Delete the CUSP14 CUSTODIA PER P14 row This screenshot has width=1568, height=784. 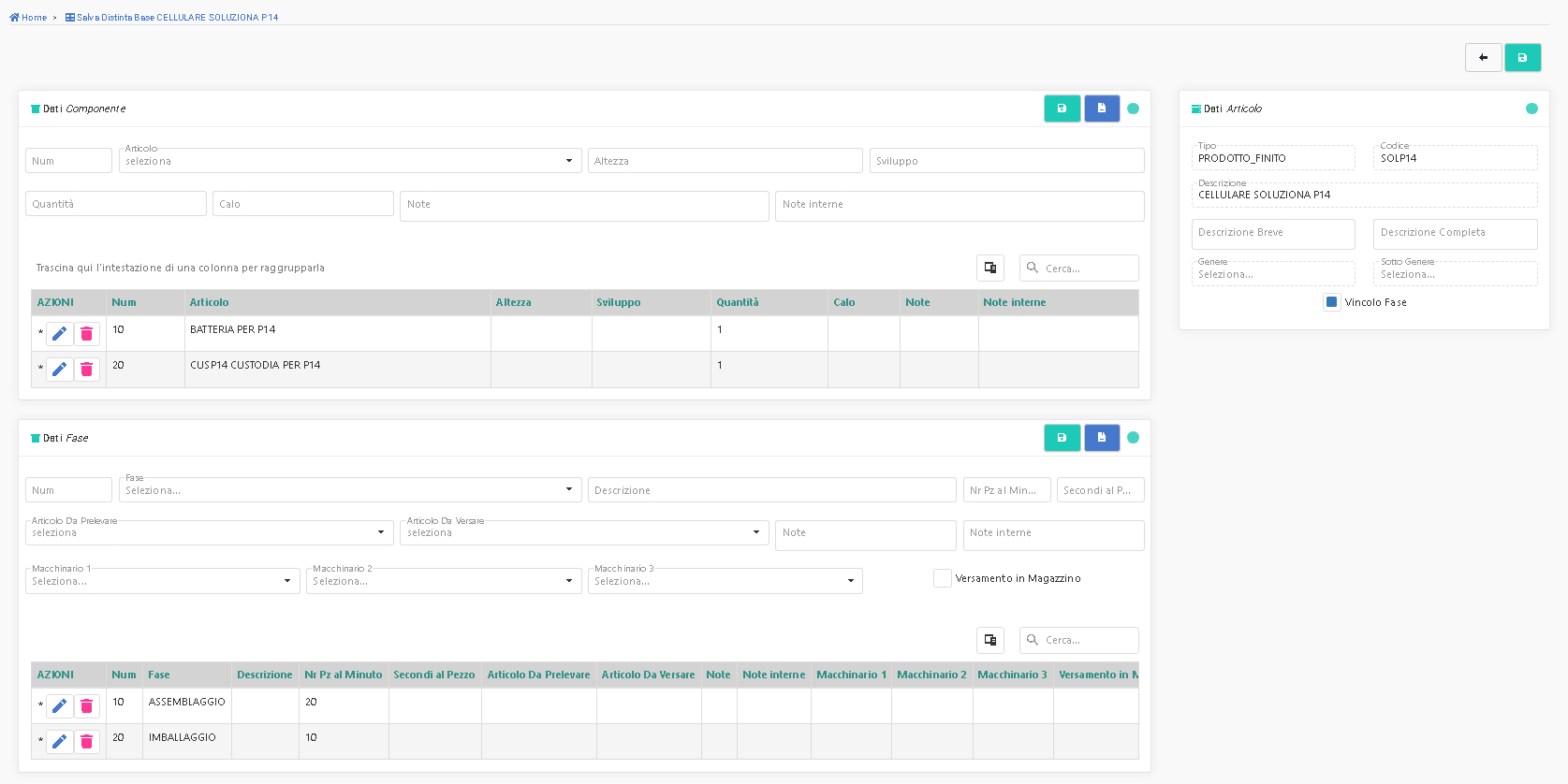pos(87,370)
